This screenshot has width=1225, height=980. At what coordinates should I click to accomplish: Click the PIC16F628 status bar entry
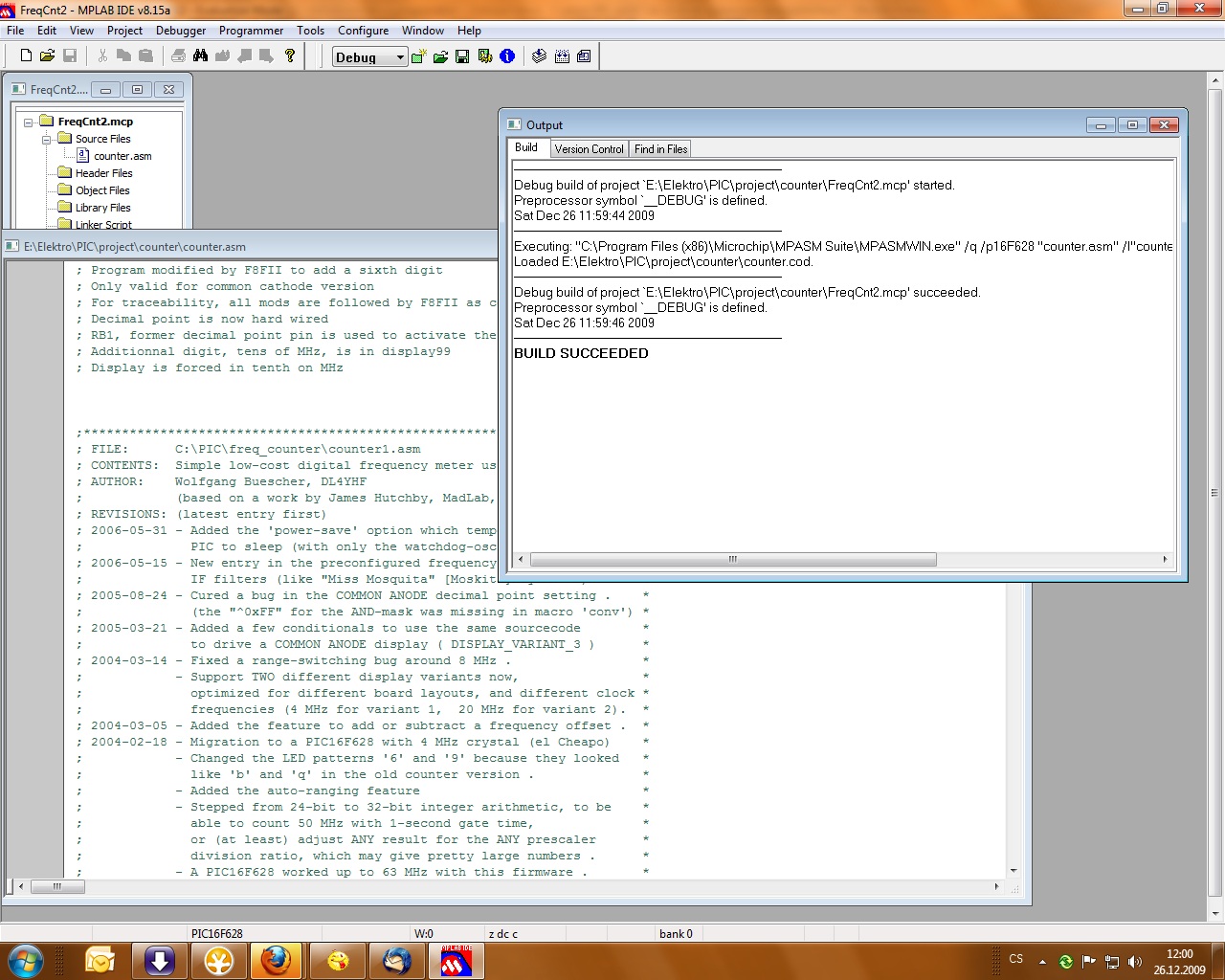click(x=217, y=934)
